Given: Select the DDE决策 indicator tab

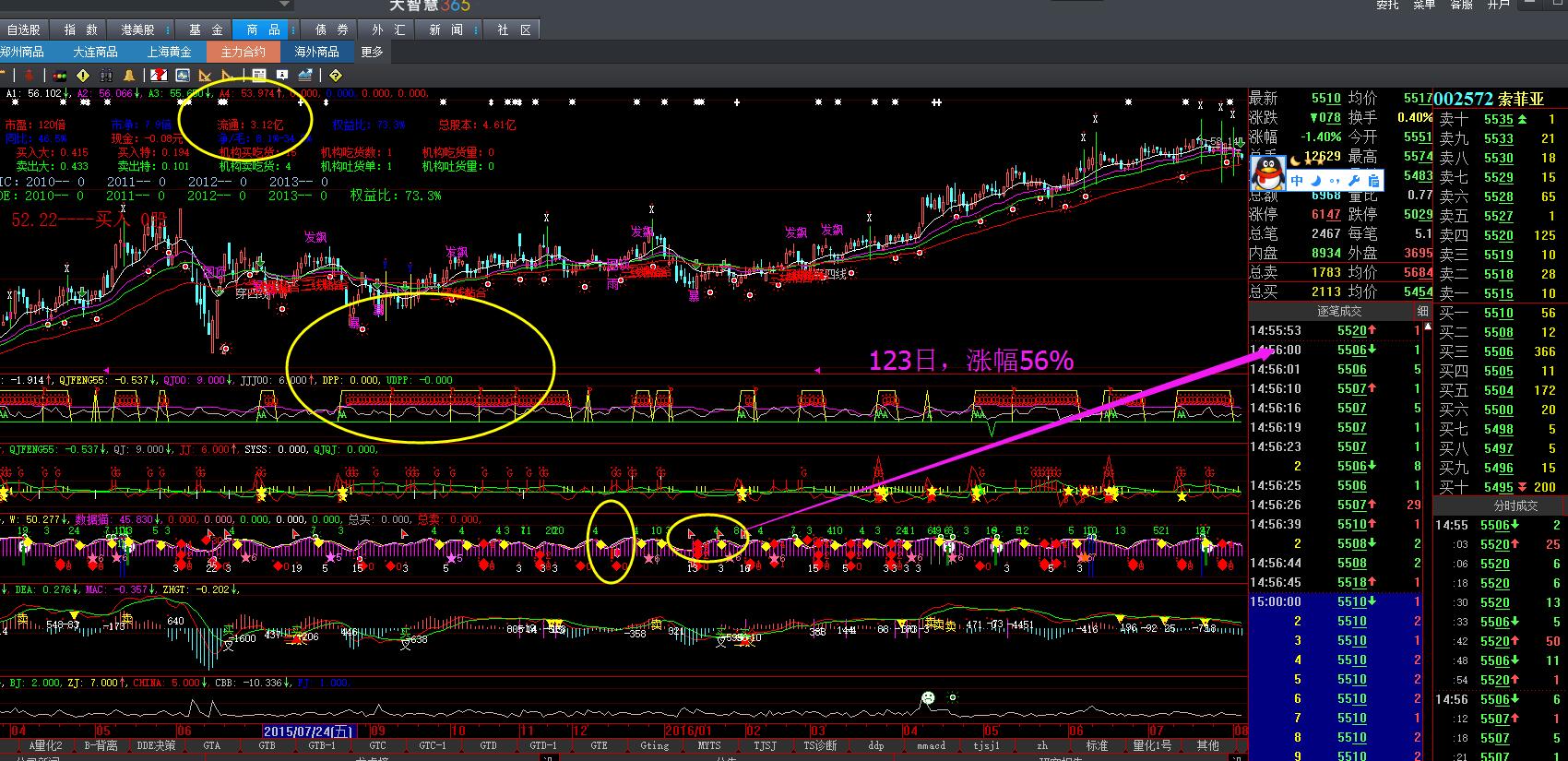Looking at the screenshot, I should pos(156,745).
